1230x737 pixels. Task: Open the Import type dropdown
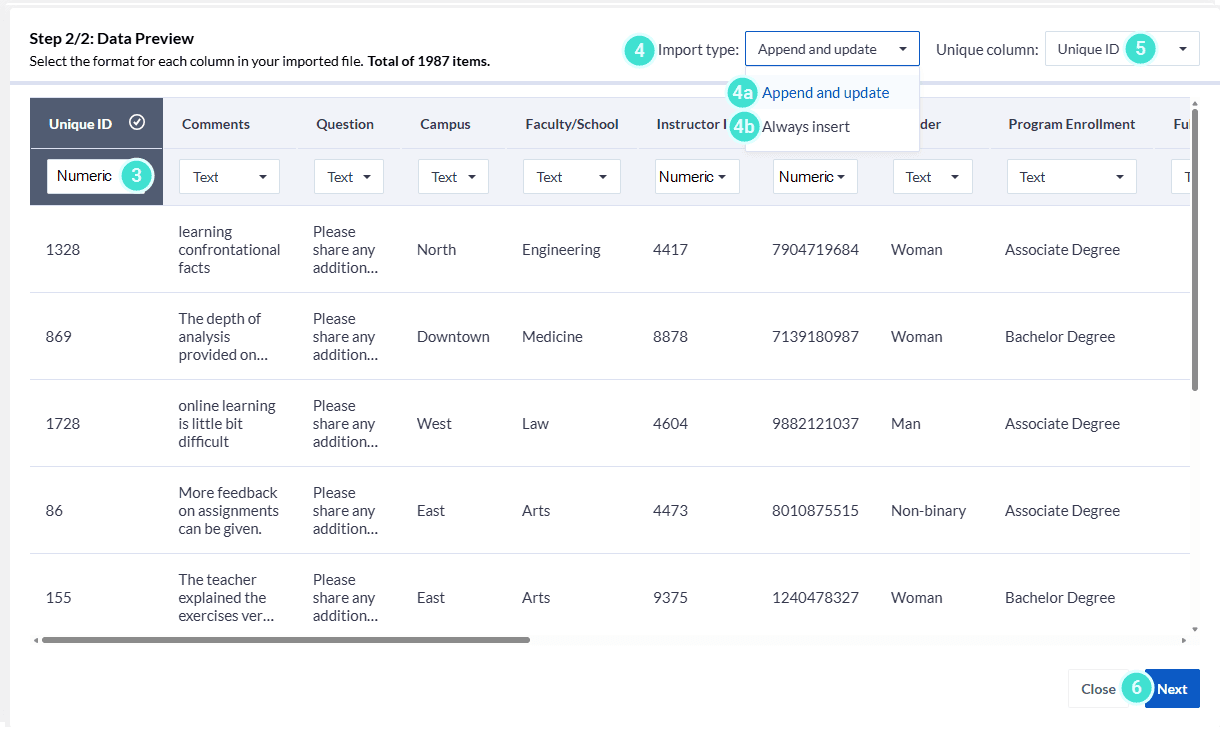tap(831, 49)
